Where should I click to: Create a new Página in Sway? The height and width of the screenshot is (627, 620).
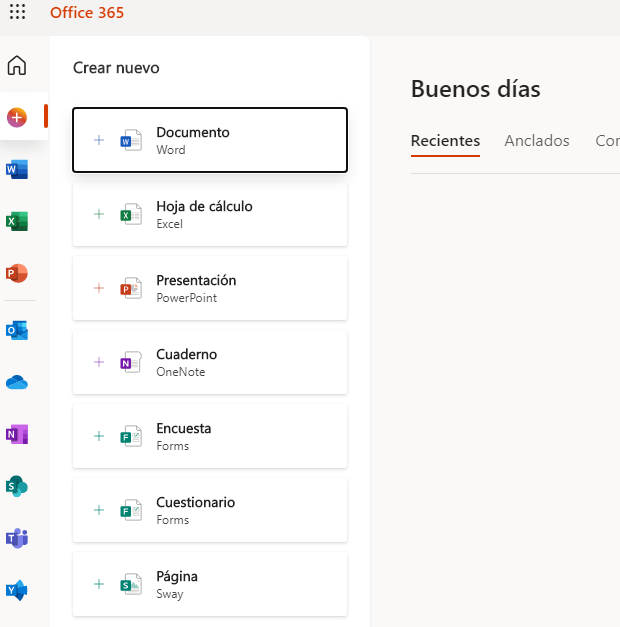click(210, 584)
